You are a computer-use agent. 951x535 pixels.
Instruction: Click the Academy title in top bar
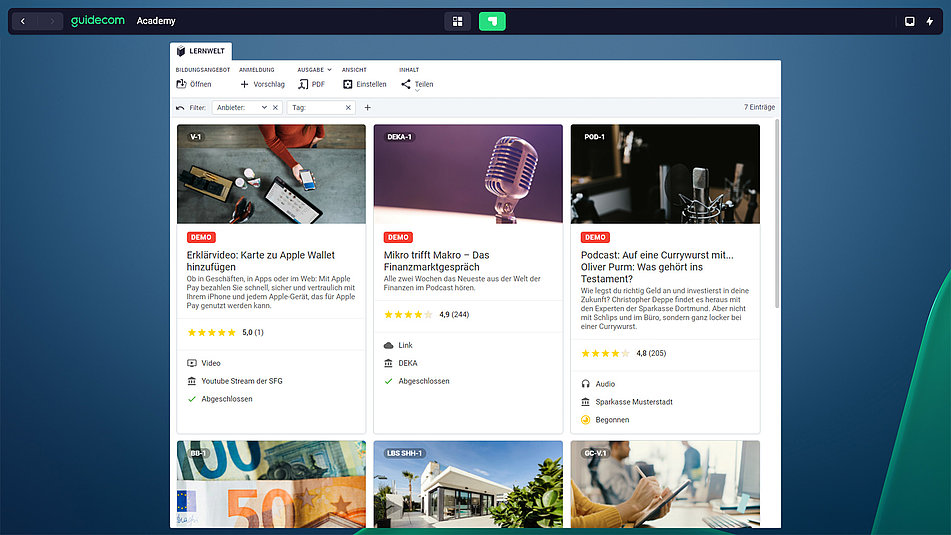(x=156, y=21)
